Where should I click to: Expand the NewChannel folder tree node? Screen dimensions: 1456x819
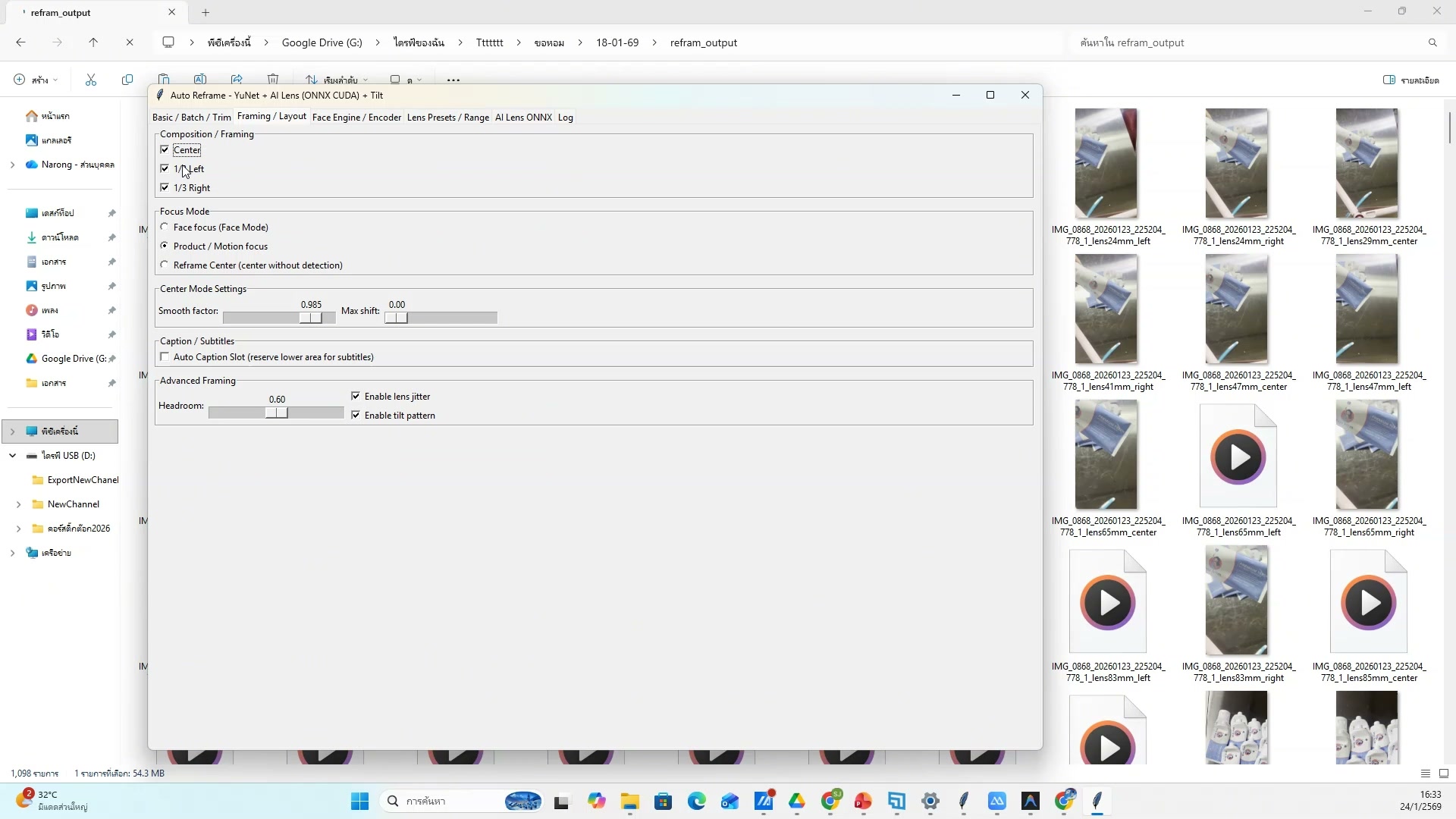18,504
